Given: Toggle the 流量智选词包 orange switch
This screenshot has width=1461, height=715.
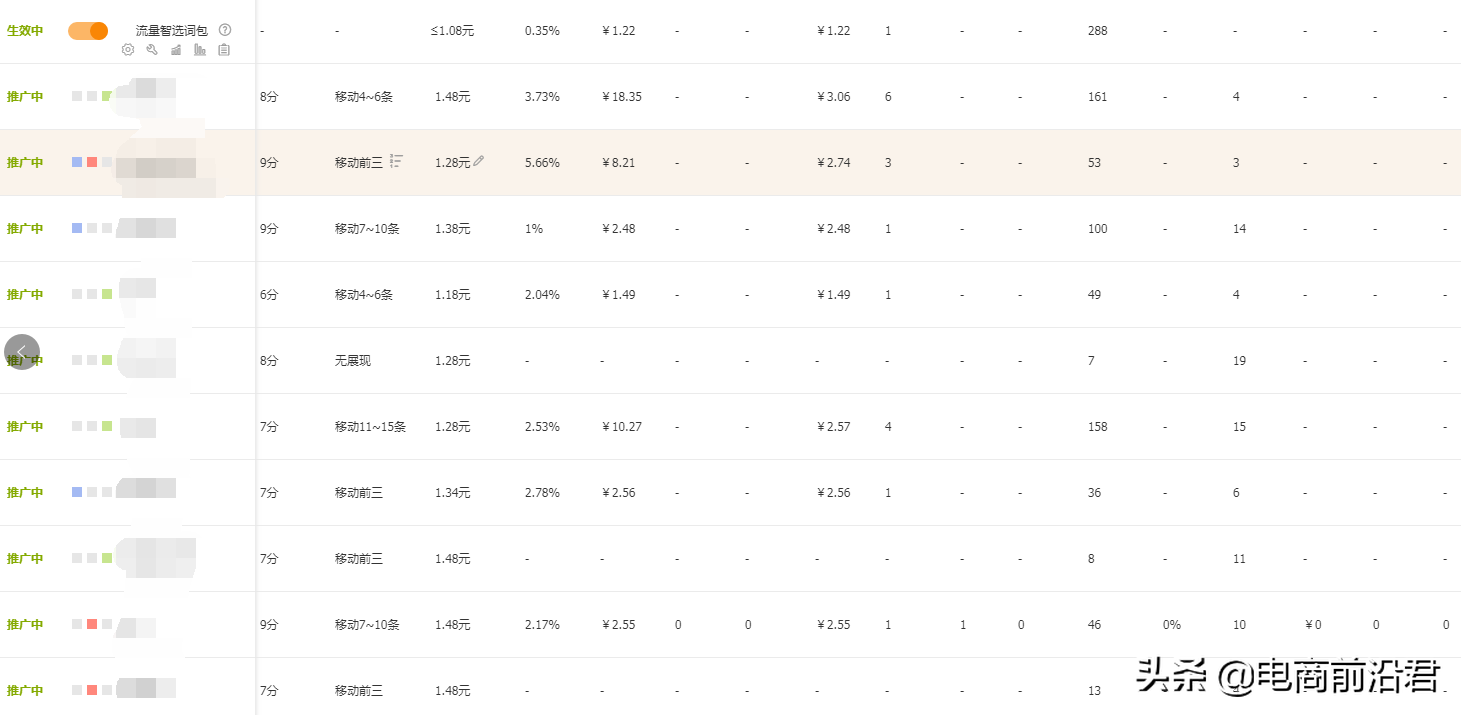Looking at the screenshot, I should point(88,31).
